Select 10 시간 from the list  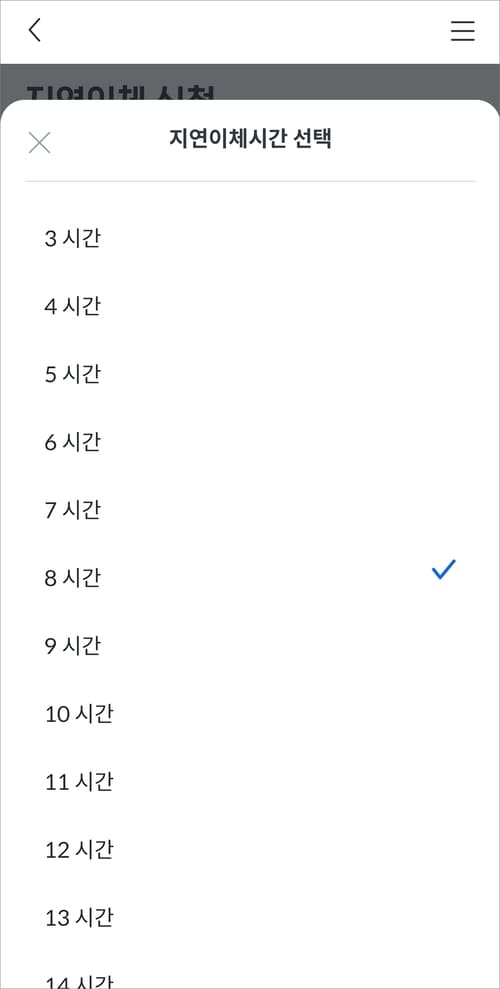250,715
